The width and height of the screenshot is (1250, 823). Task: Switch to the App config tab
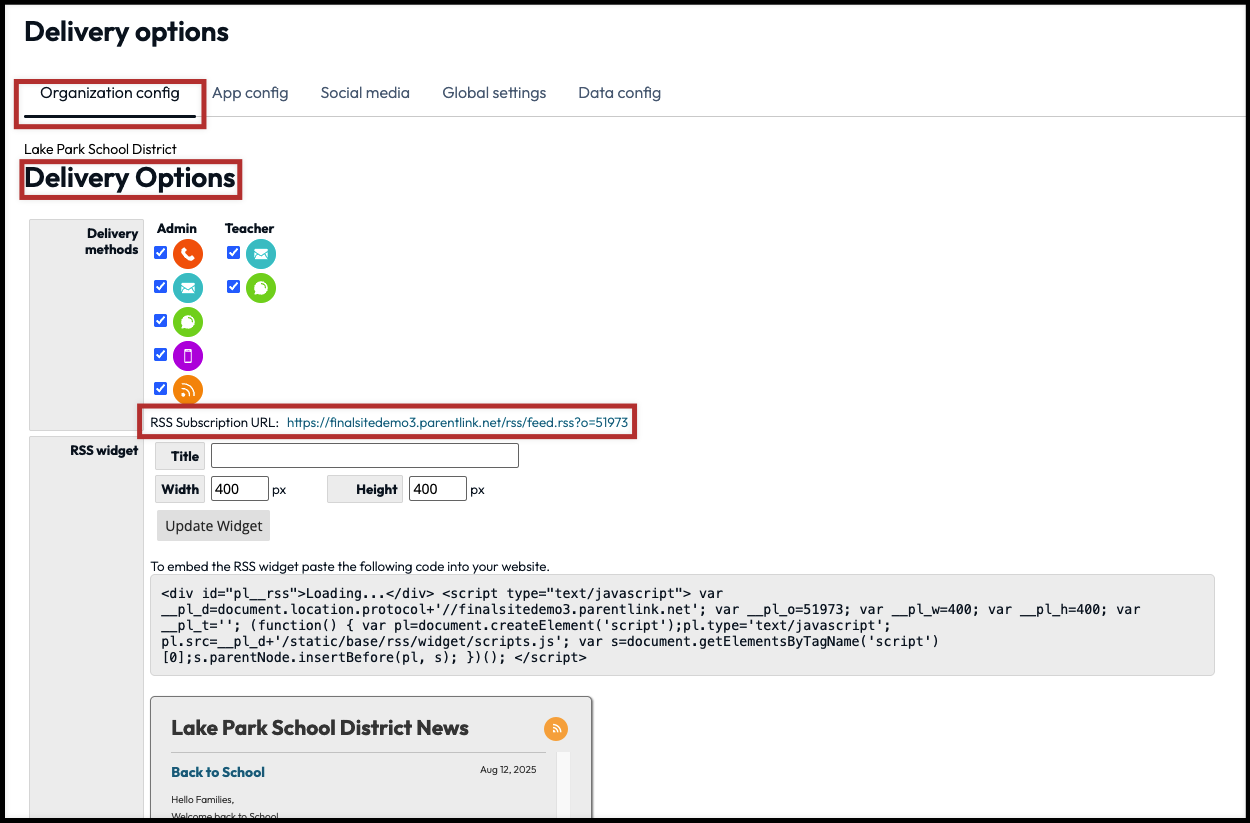250,93
